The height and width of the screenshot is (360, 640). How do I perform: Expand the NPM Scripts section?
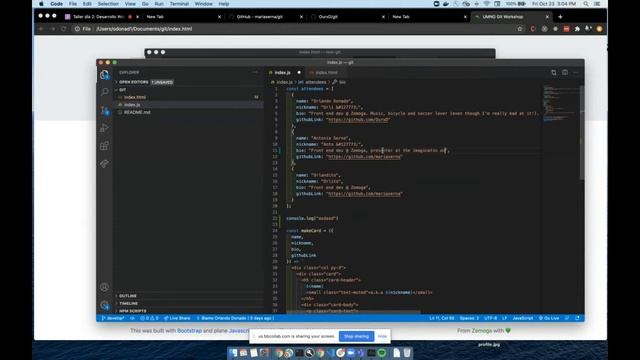pyautogui.click(x=132, y=311)
